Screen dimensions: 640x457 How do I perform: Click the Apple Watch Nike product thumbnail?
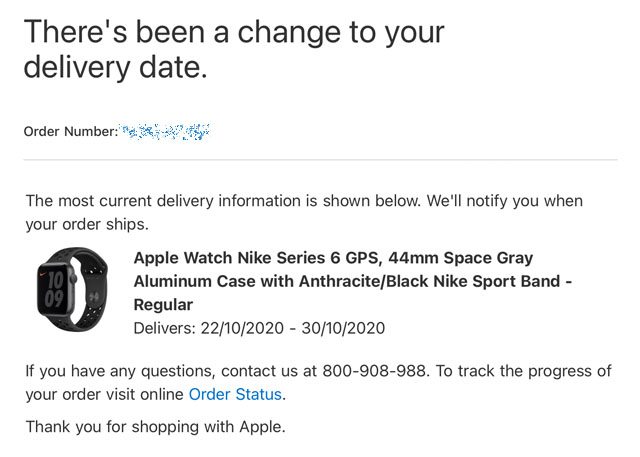point(72,289)
